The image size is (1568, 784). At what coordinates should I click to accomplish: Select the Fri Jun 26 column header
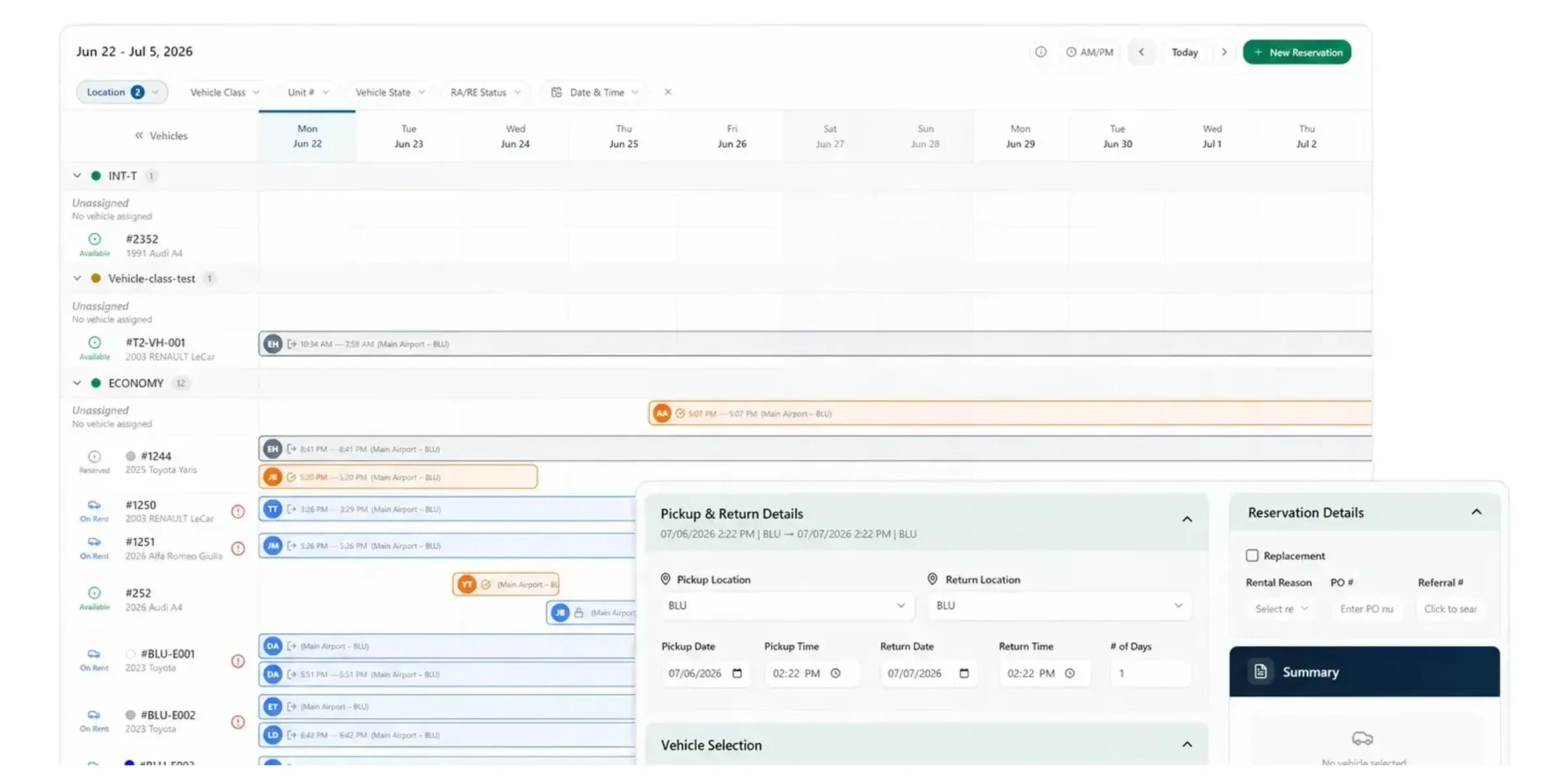[x=732, y=136]
